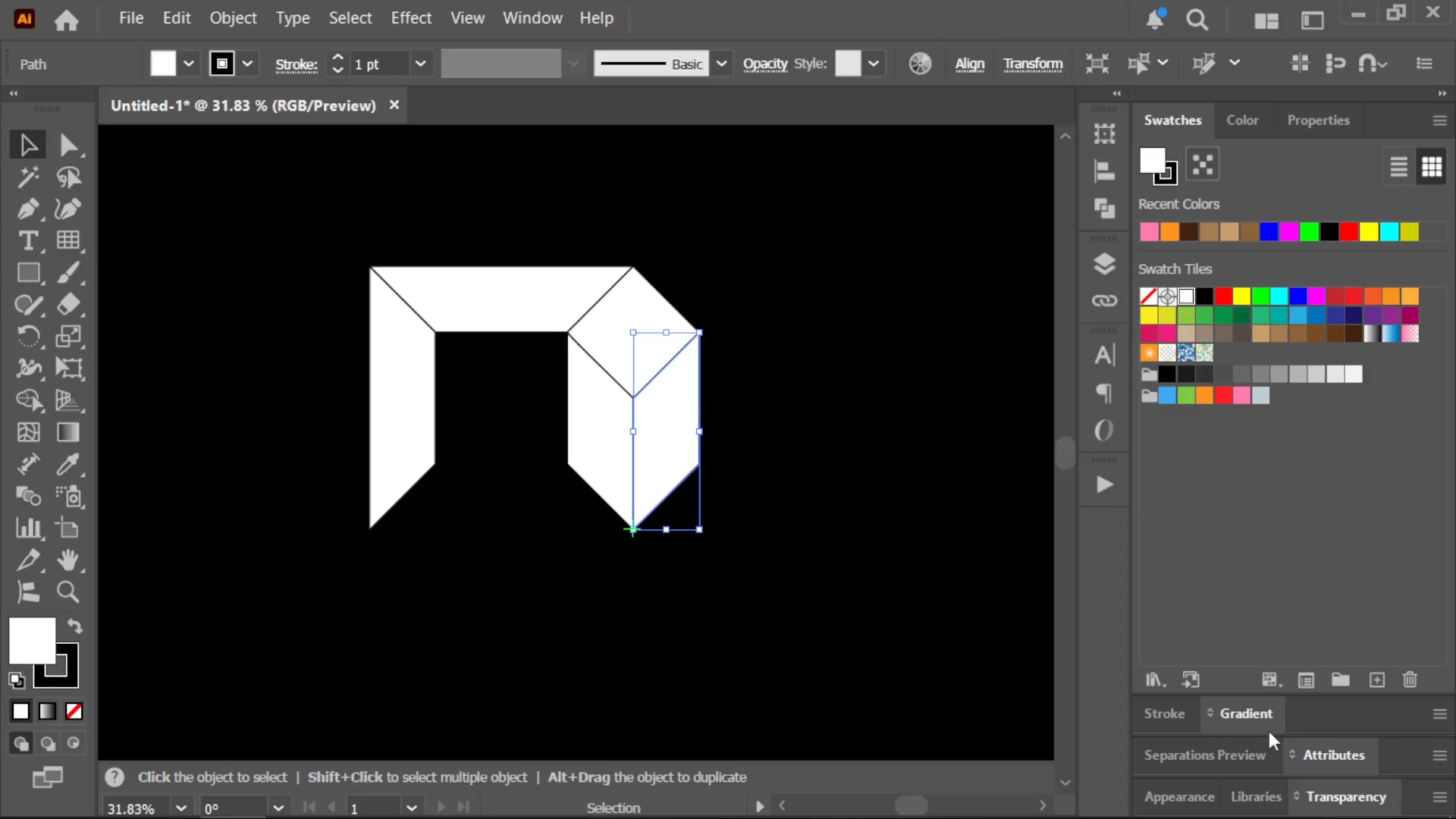This screenshot has height=819, width=1456.
Task: Open the Recolor Artwork wheel
Action: (x=920, y=64)
